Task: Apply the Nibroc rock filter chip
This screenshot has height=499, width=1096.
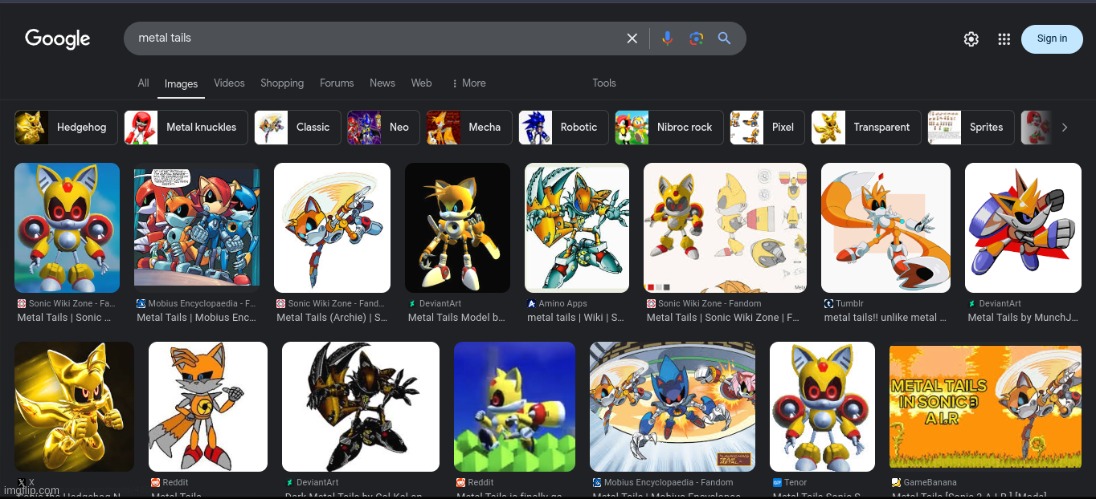Action: click(669, 127)
